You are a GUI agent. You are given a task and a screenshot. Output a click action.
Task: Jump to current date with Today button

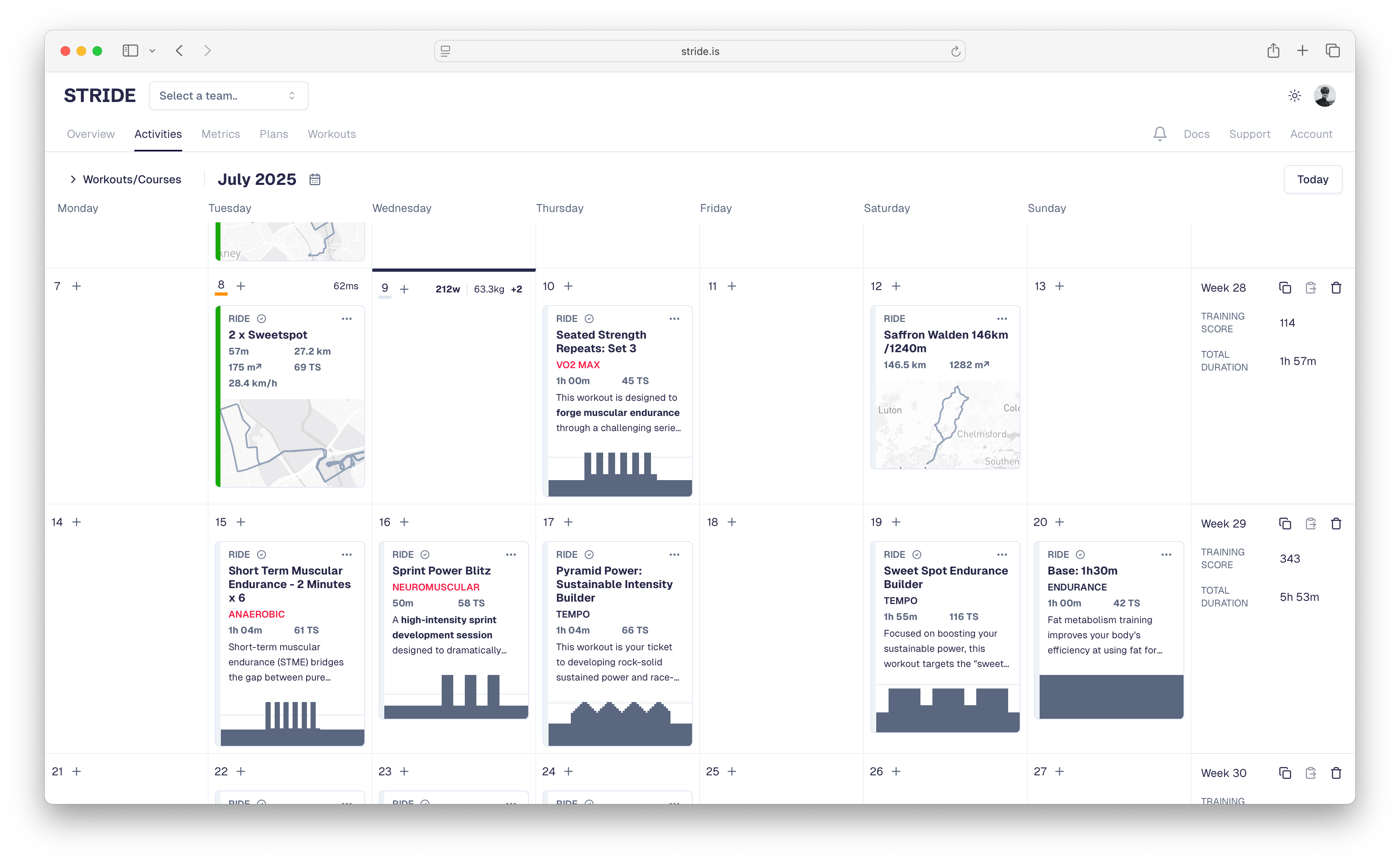coord(1312,179)
